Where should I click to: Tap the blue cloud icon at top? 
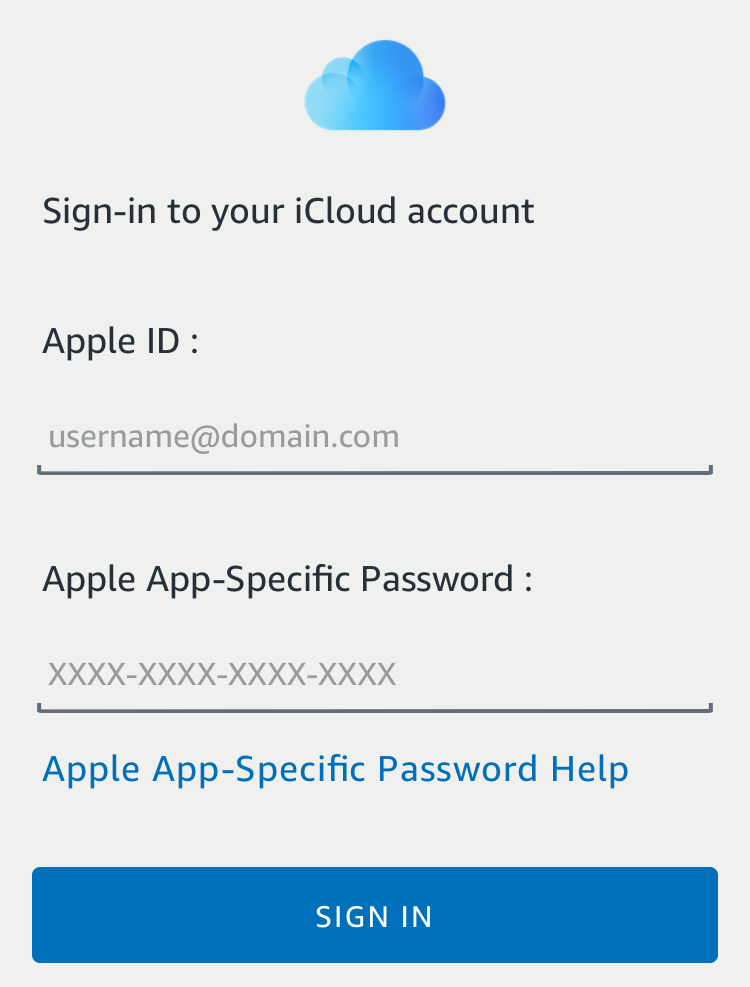375,85
